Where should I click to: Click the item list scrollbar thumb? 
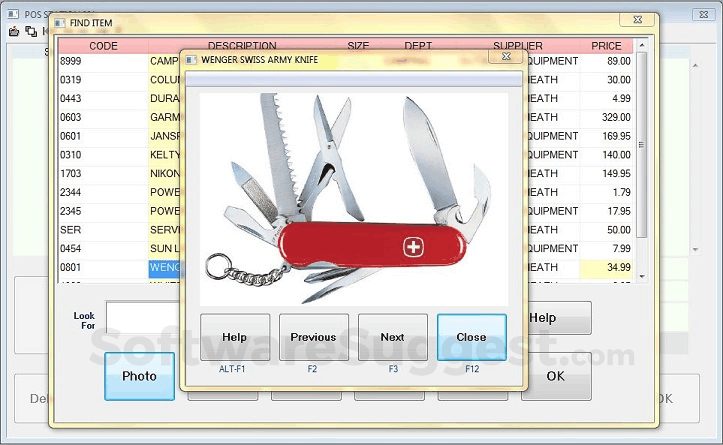(x=641, y=145)
